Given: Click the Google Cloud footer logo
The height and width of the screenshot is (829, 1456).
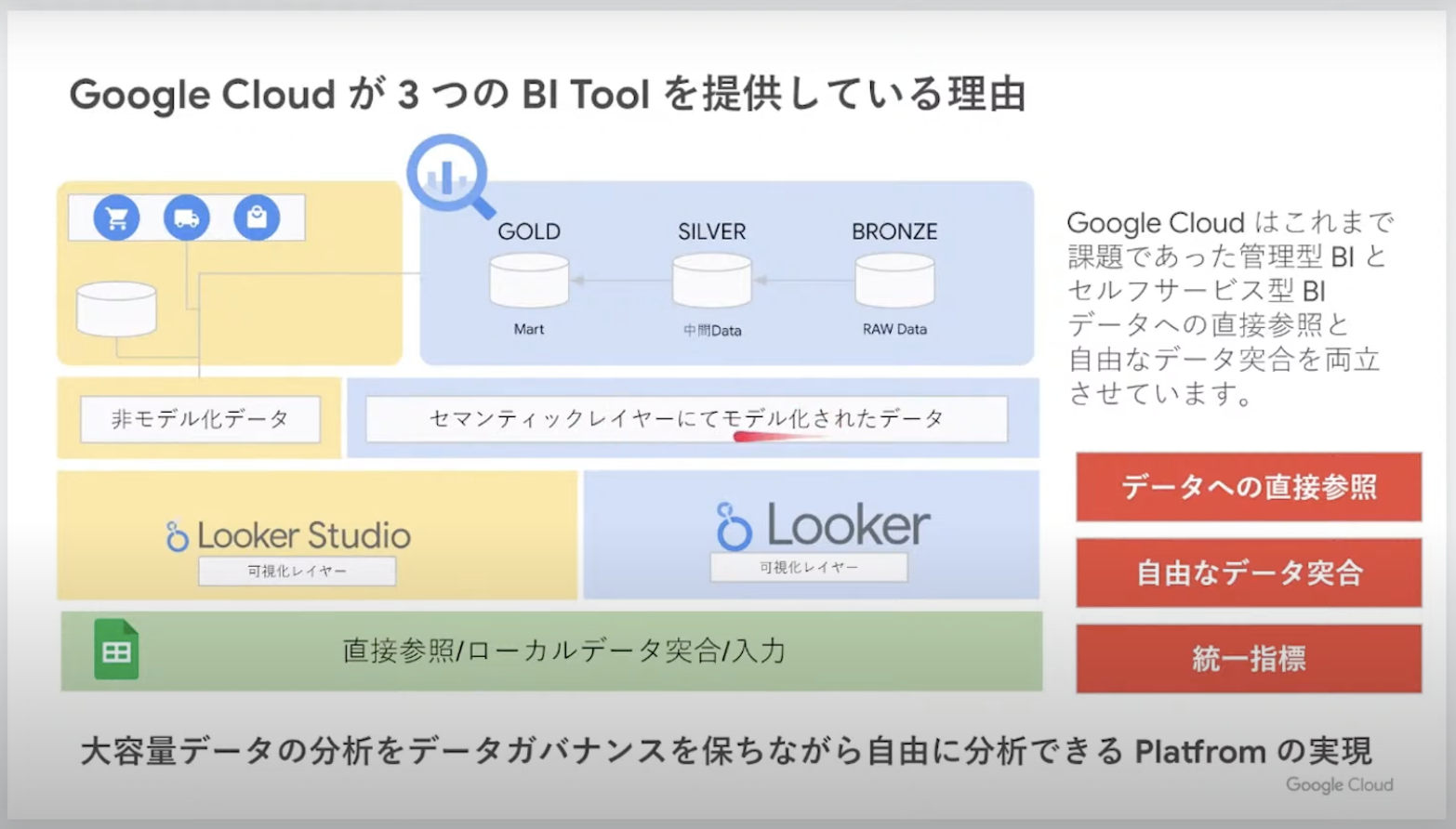Looking at the screenshot, I should tap(1340, 784).
